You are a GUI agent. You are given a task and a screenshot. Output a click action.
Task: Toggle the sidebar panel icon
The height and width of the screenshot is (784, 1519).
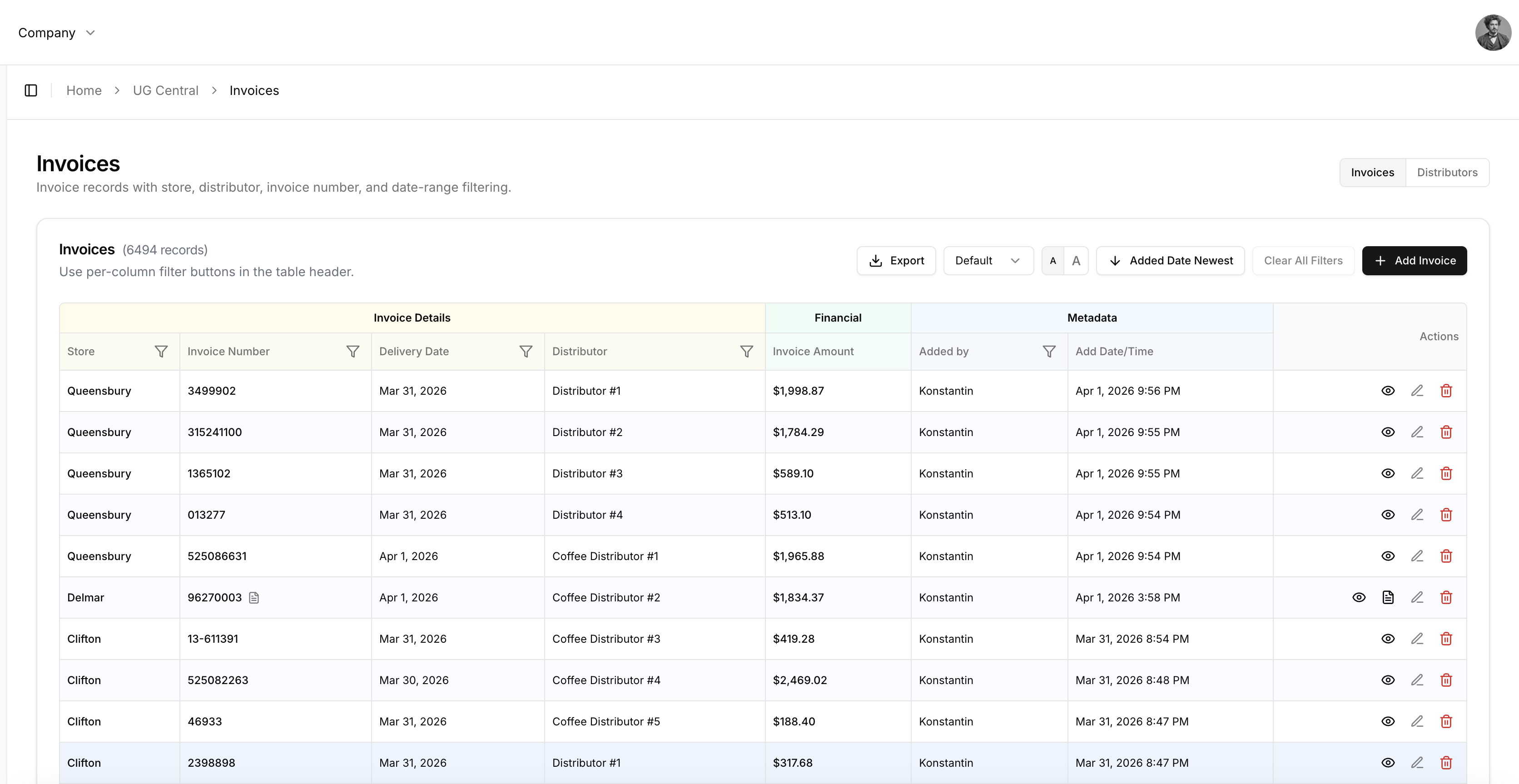(31, 90)
